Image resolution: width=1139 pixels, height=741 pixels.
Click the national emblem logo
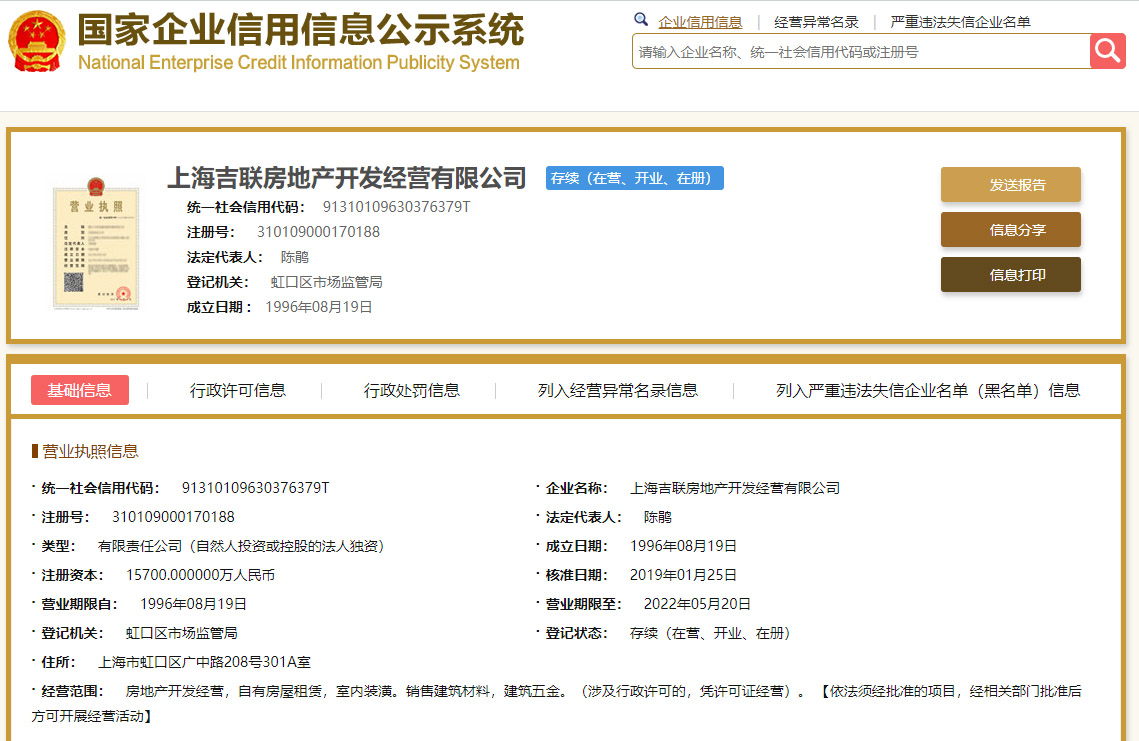tap(36, 41)
